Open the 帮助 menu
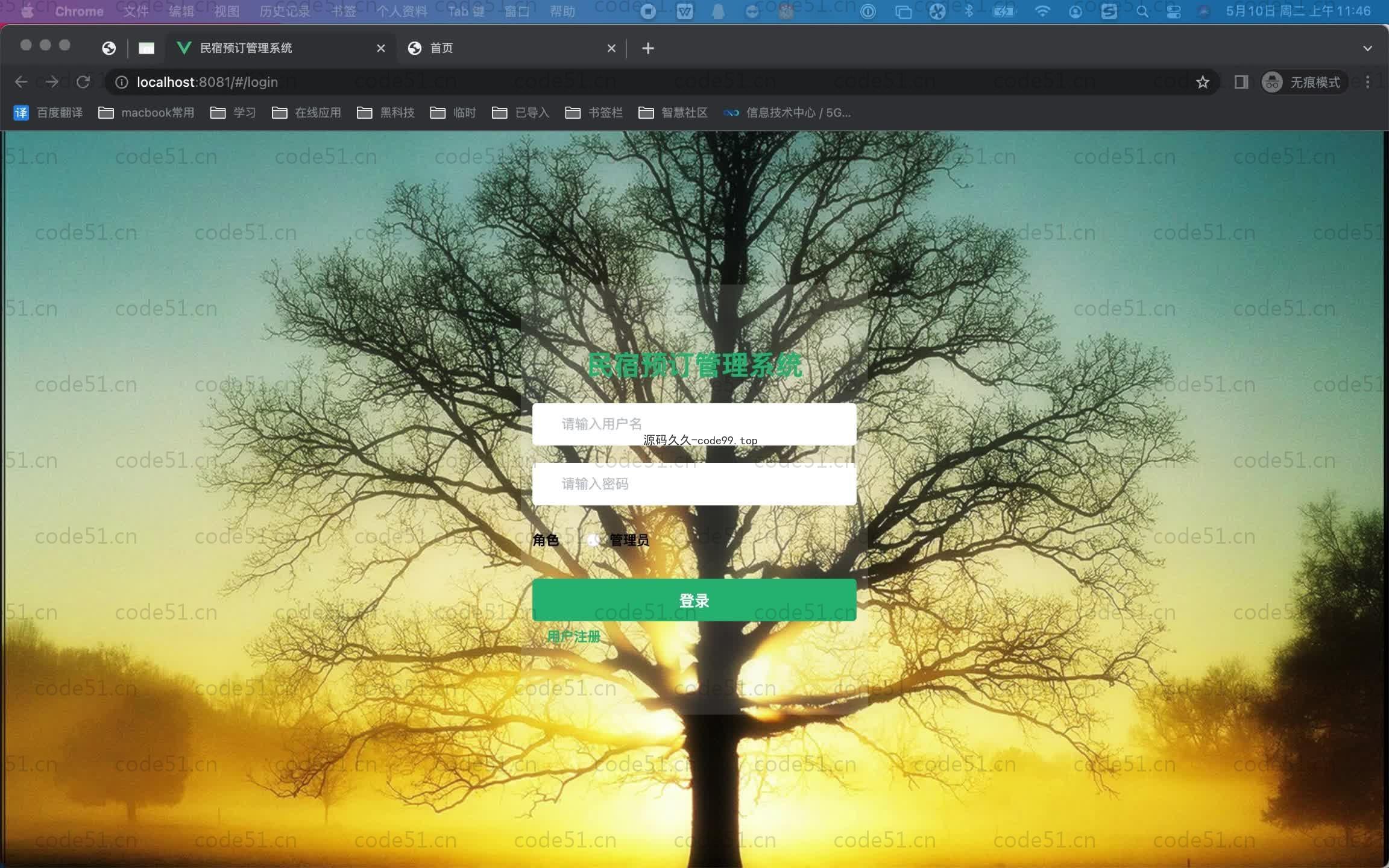The height and width of the screenshot is (868, 1389). (562, 11)
